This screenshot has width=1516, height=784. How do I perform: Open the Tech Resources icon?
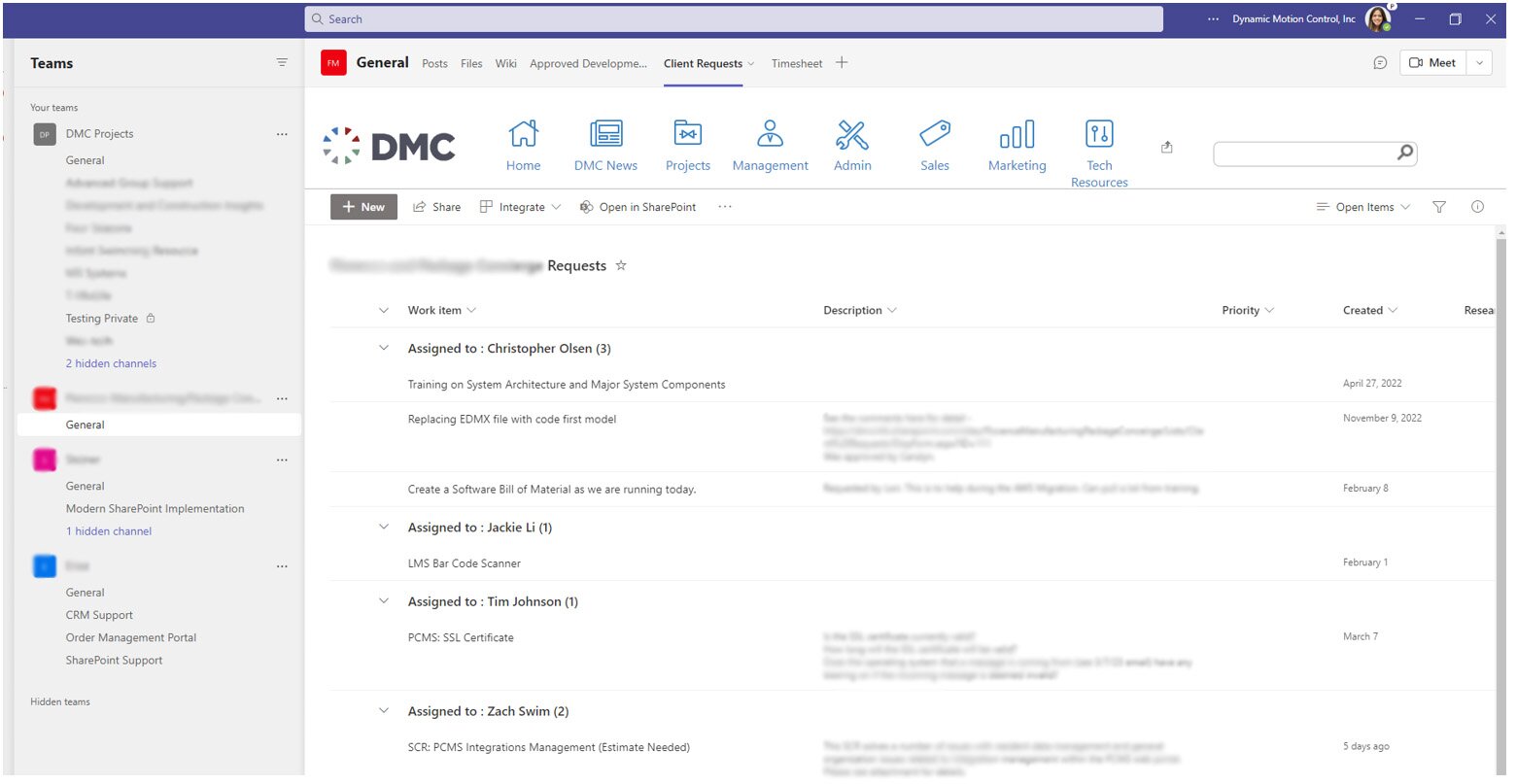click(1099, 134)
